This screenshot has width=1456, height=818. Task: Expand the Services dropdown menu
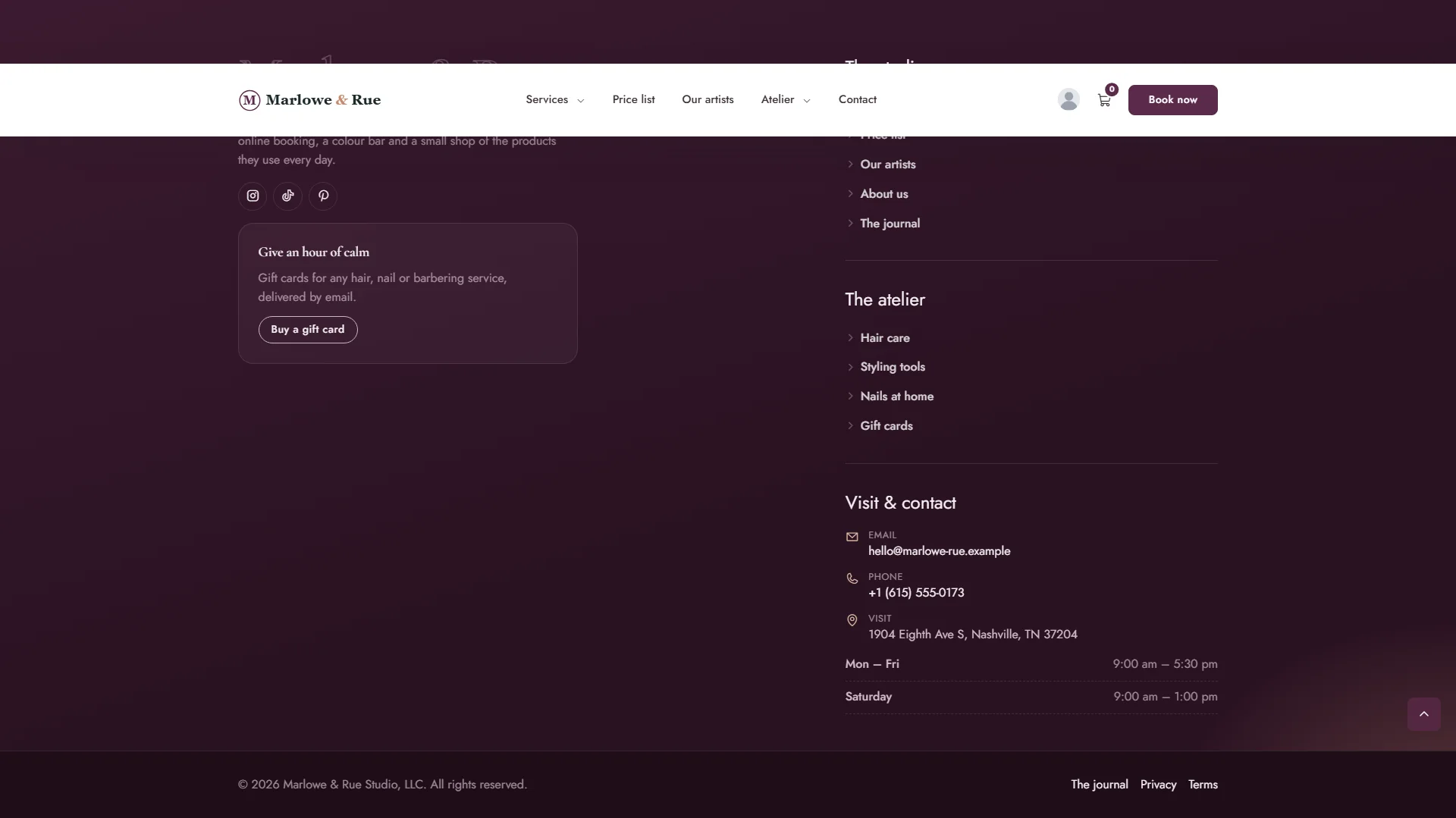pyautogui.click(x=554, y=99)
